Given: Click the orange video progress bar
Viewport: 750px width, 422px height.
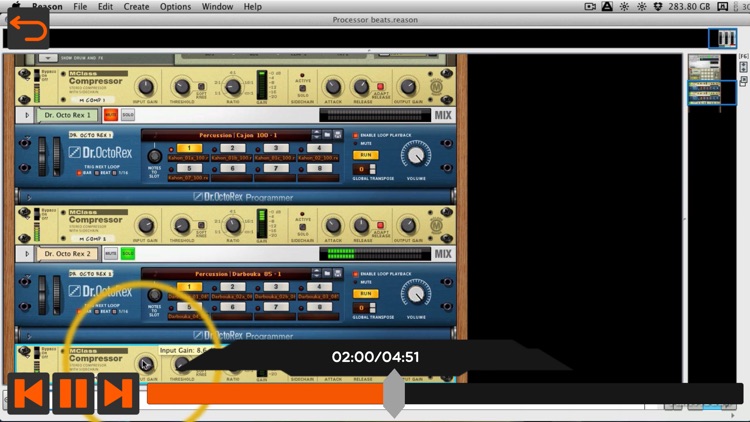Looking at the screenshot, I should pyautogui.click(x=265, y=394).
